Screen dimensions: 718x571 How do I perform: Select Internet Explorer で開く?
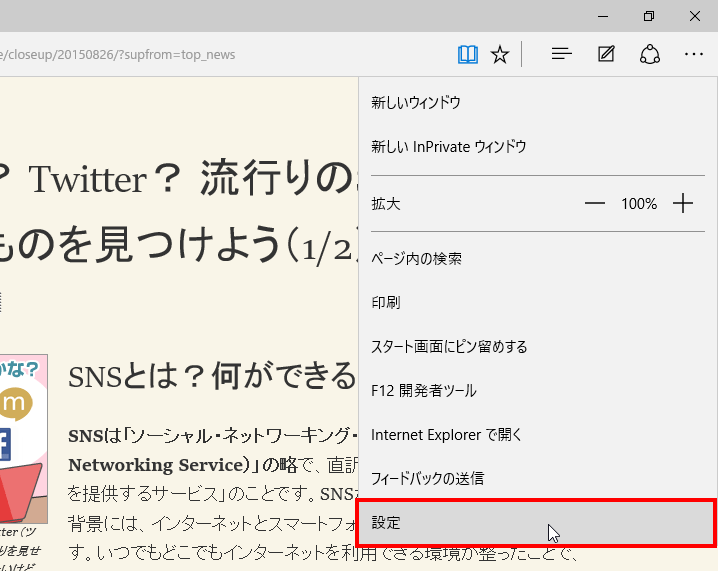point(446,435)
